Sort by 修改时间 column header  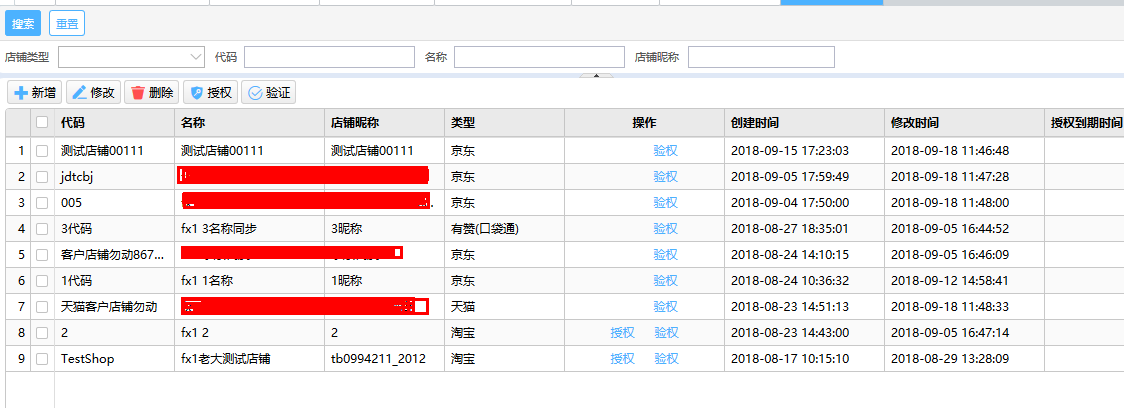click(915, 123)
